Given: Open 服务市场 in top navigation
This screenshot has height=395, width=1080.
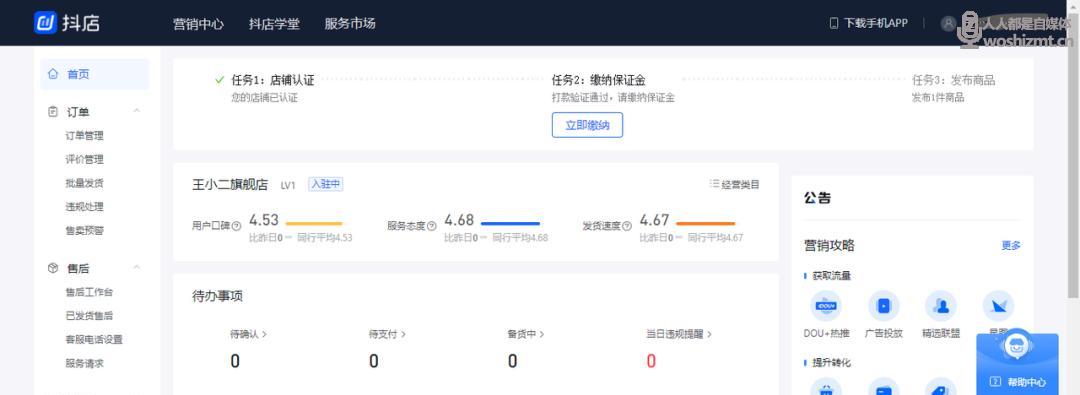Looking at the screenshot, I should pos(350,23).
